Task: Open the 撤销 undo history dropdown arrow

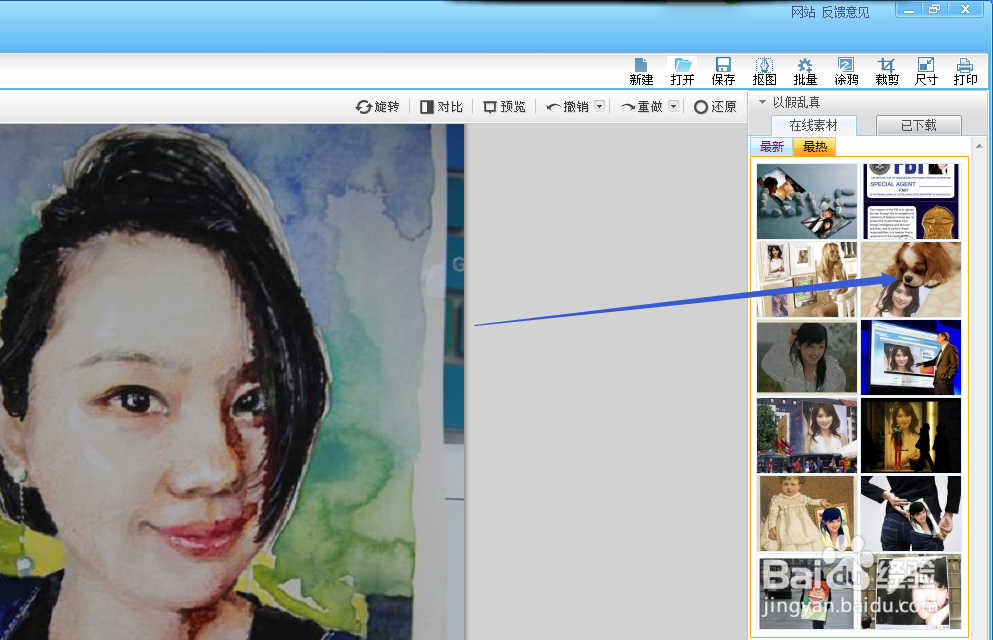Action: tap(599, 106)
